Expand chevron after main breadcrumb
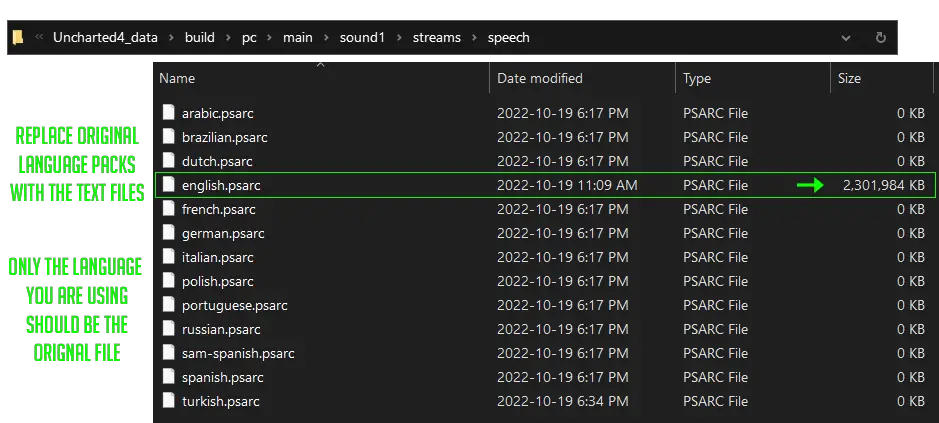 (x=326, y=37)
